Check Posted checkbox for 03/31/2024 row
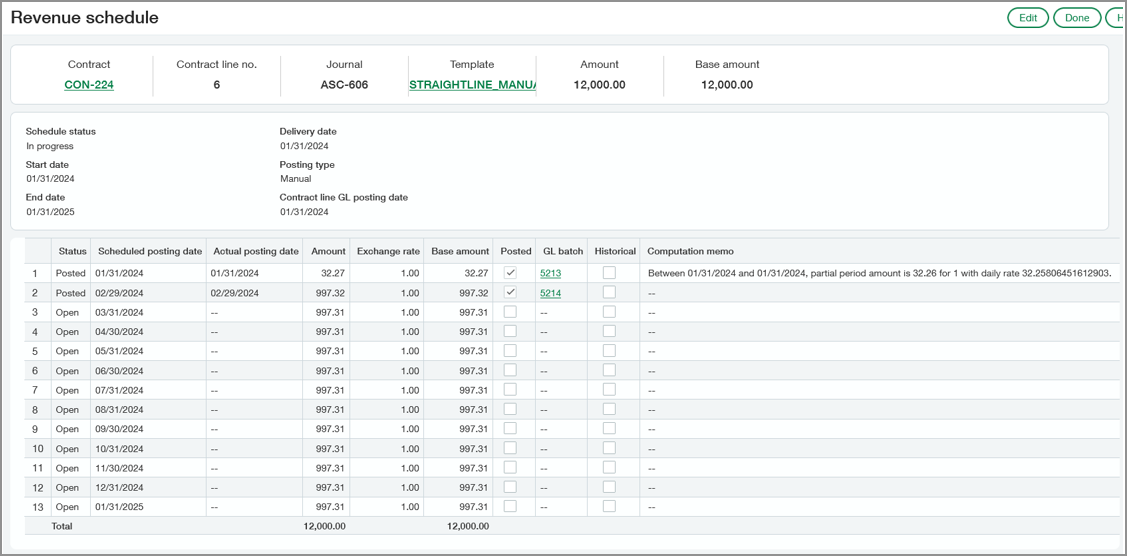 [510, 312]
